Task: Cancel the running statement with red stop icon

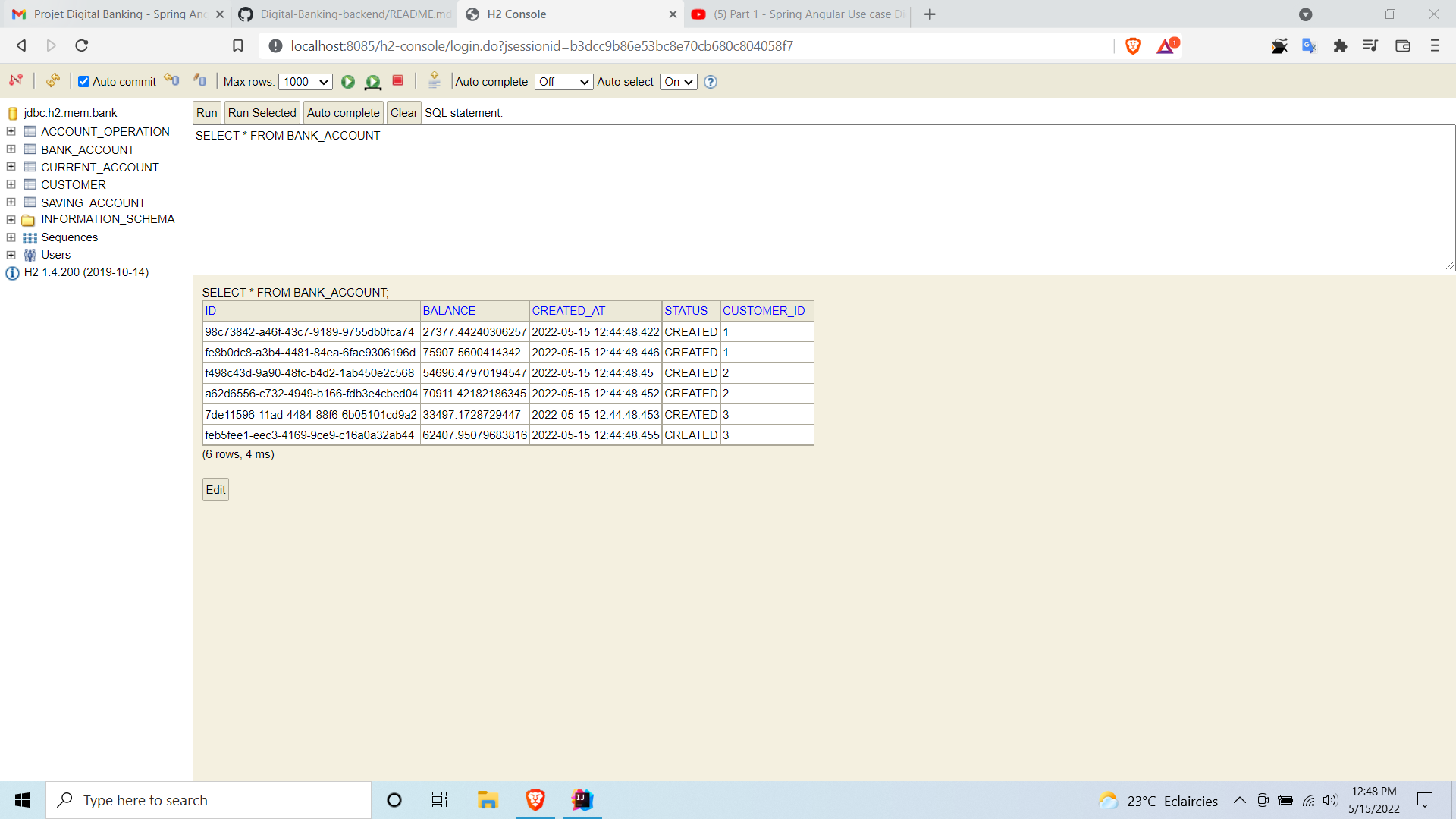Action: tap(397, 81)
